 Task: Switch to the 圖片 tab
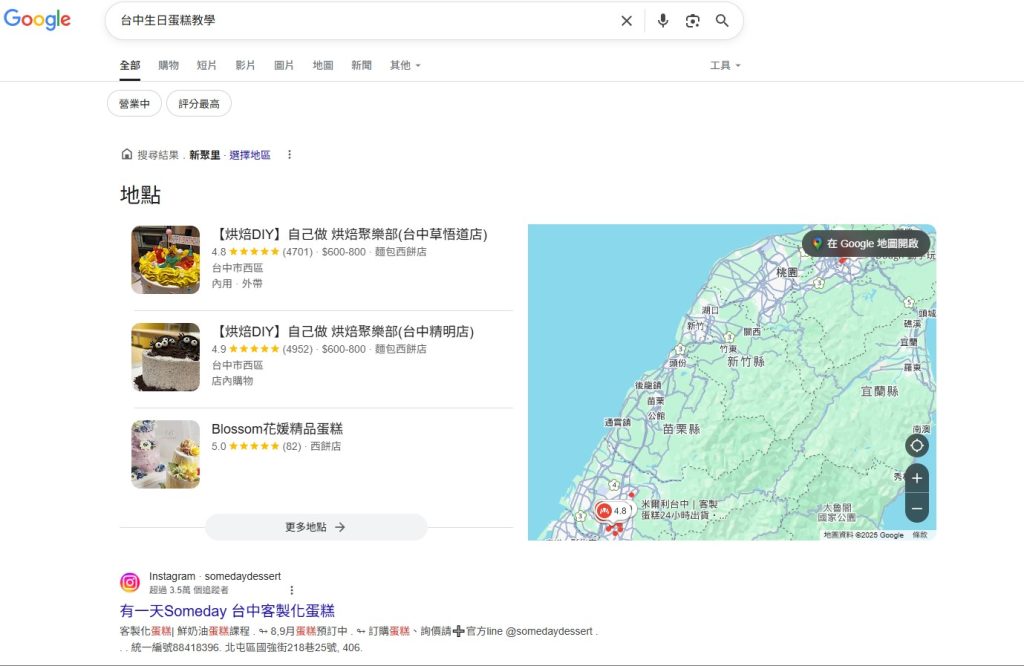pyautogui.click(x=284, y=65)
